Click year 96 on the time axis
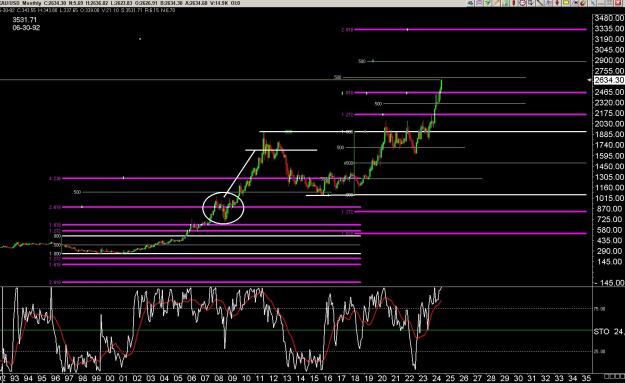This screenshot has height=383, width=625. tap(55, 379)
